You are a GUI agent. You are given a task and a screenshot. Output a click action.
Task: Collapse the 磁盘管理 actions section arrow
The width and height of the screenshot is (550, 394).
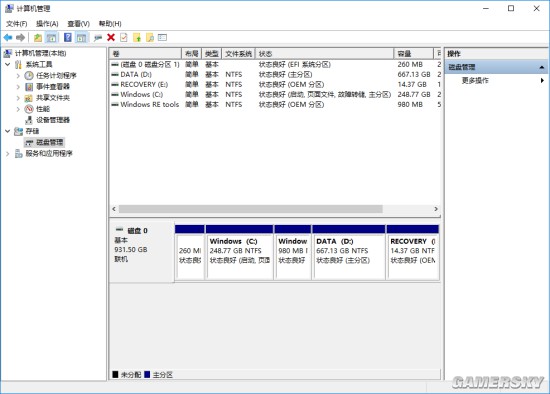[x=542, y=67]
